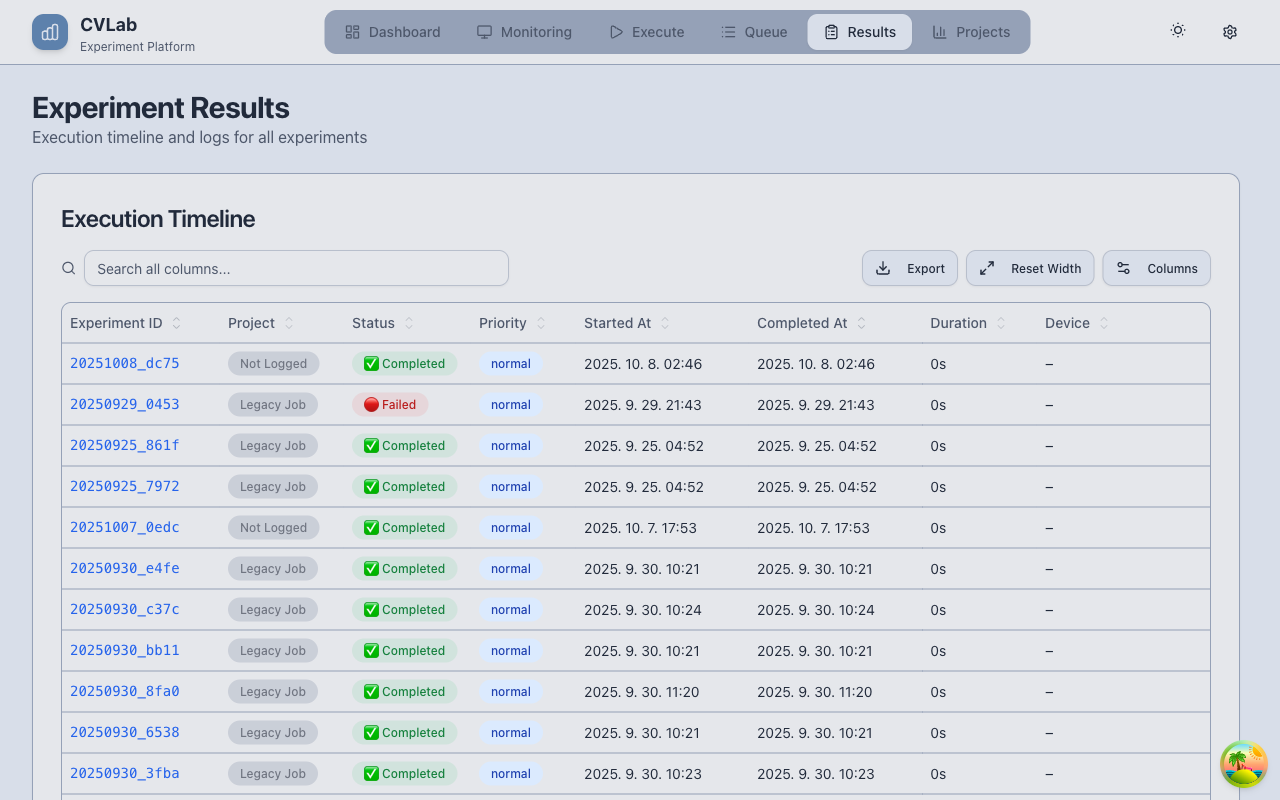Click the Failed status badge

[390, 405]
